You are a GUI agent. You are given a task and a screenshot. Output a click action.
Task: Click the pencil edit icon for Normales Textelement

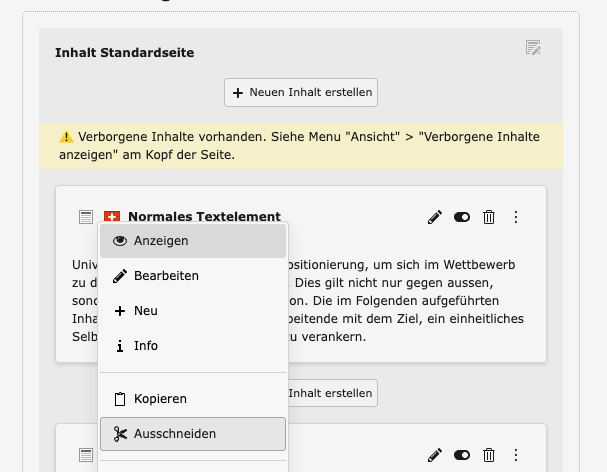click(x=435, y=217)
